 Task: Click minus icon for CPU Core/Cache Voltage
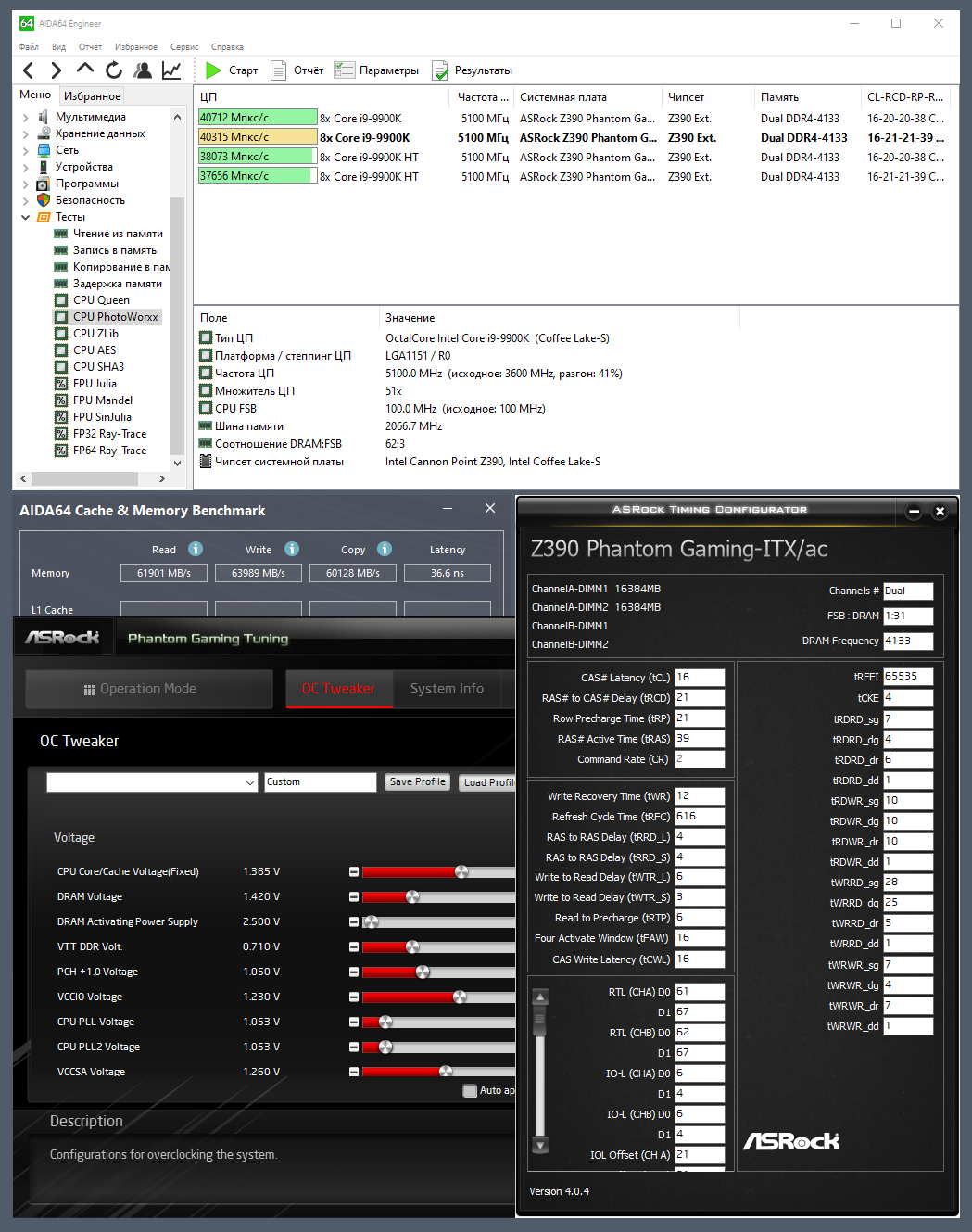(354, 871)
